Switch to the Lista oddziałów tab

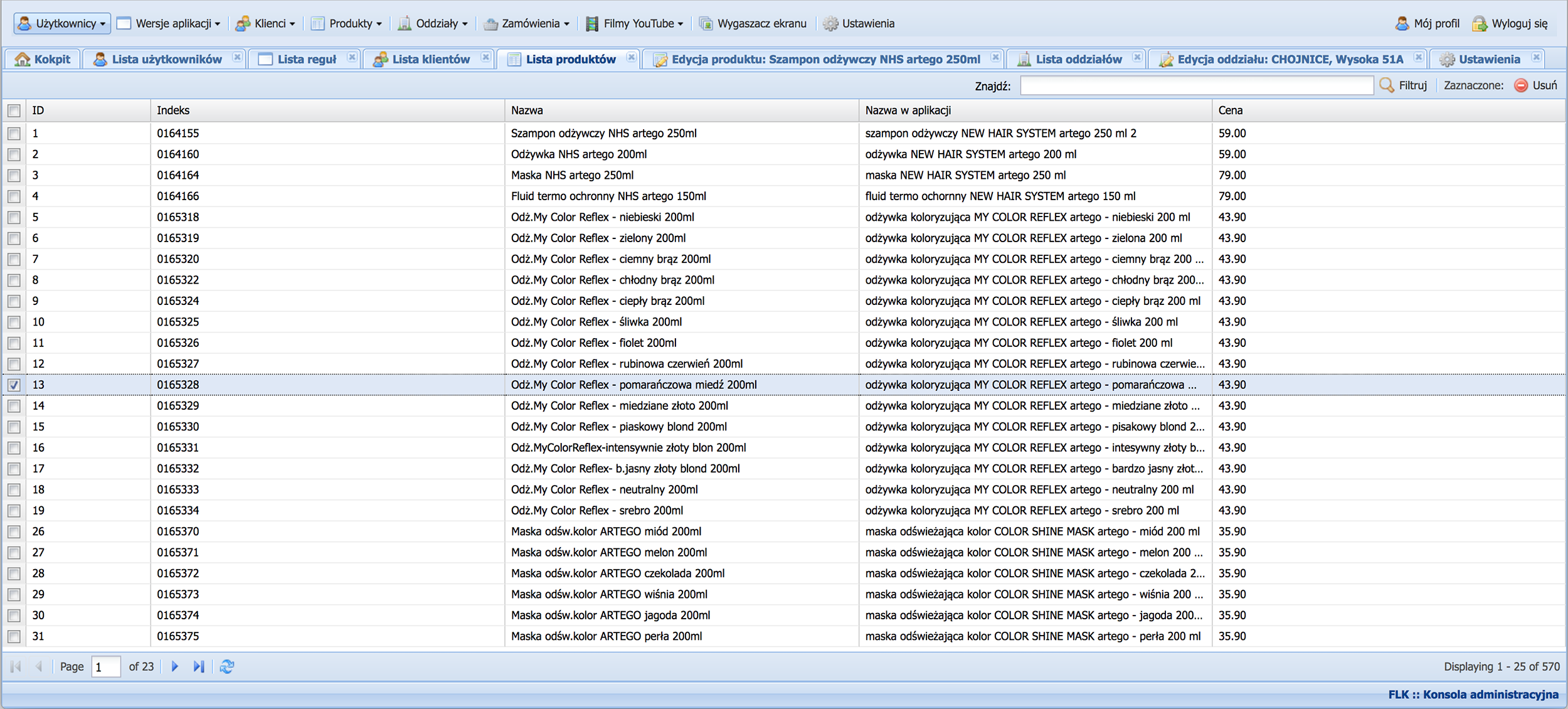tap(1078, 59)
